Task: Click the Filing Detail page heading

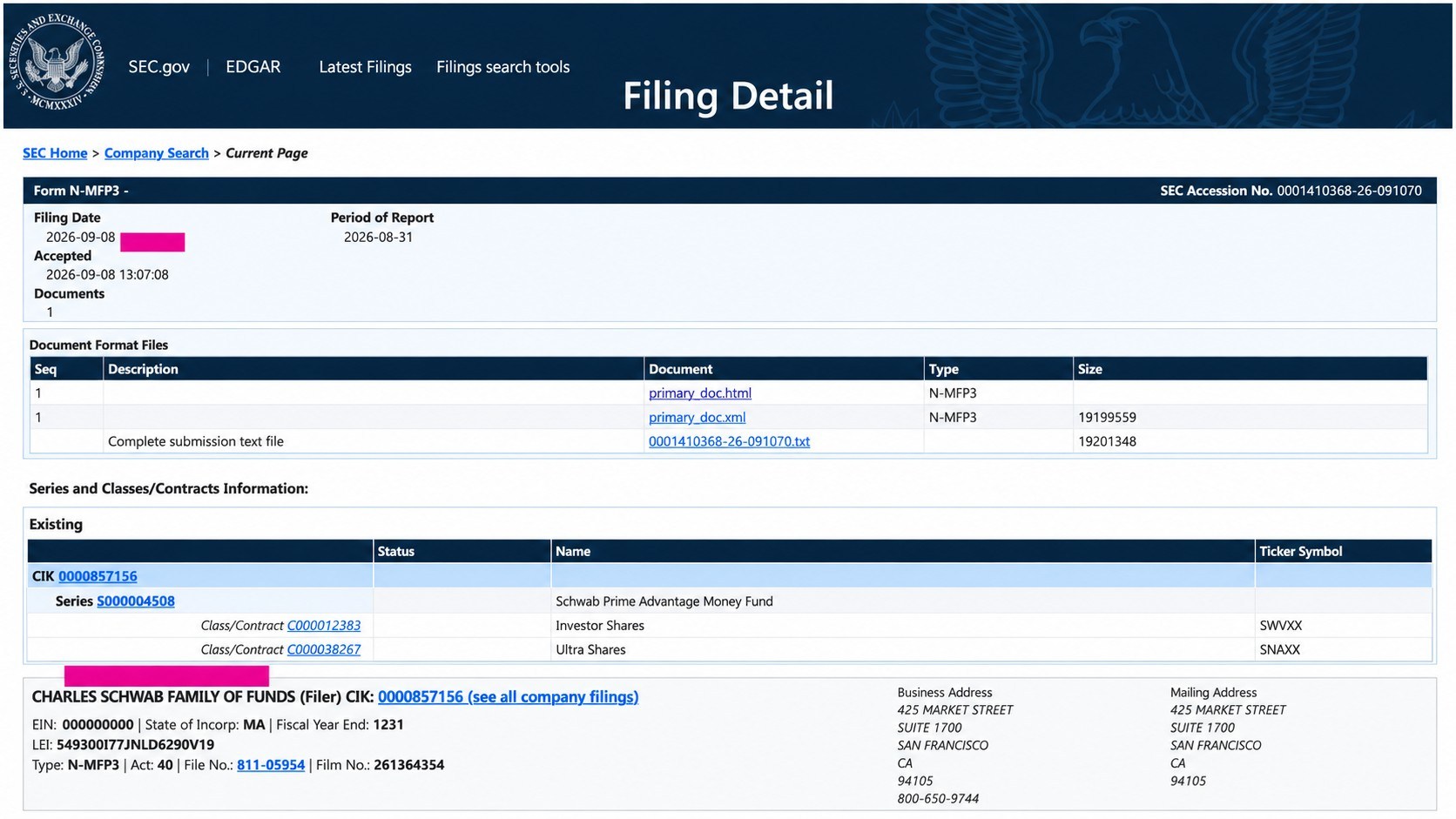Action: [728, 96]
